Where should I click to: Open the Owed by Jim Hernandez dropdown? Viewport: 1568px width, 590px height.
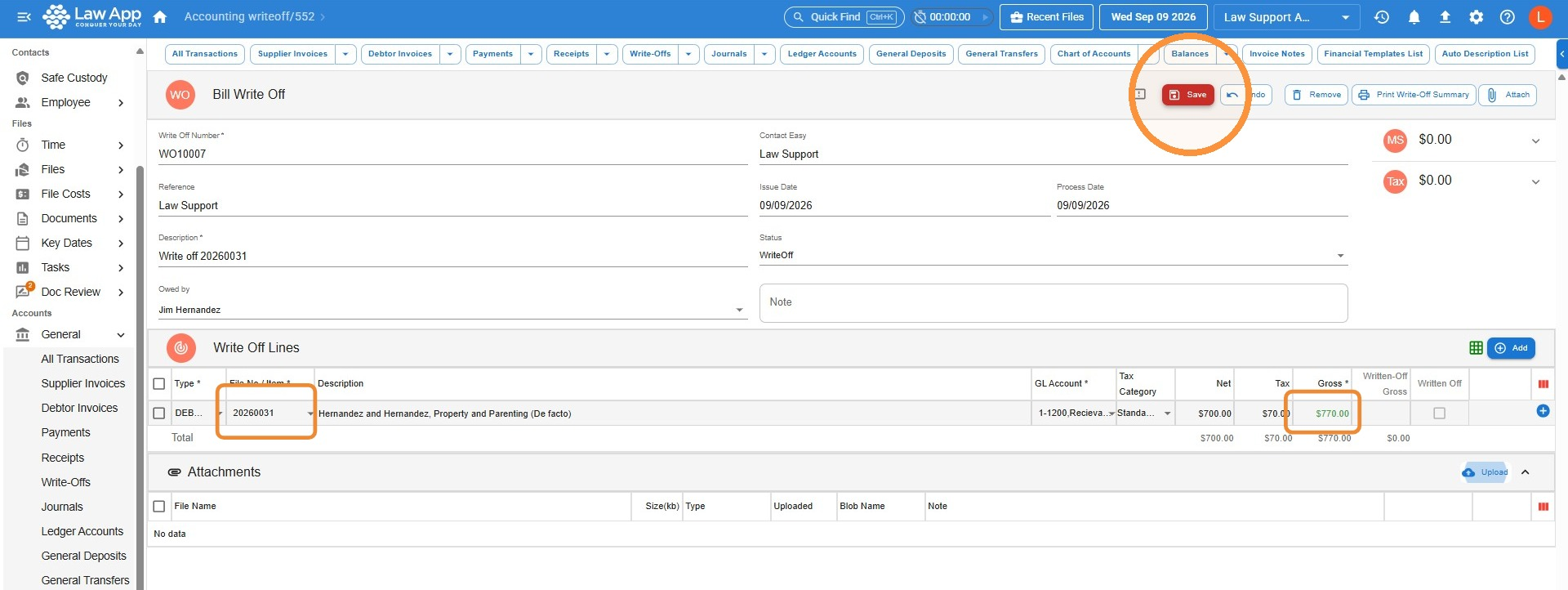pyautogui.click(x=452, y=310)
